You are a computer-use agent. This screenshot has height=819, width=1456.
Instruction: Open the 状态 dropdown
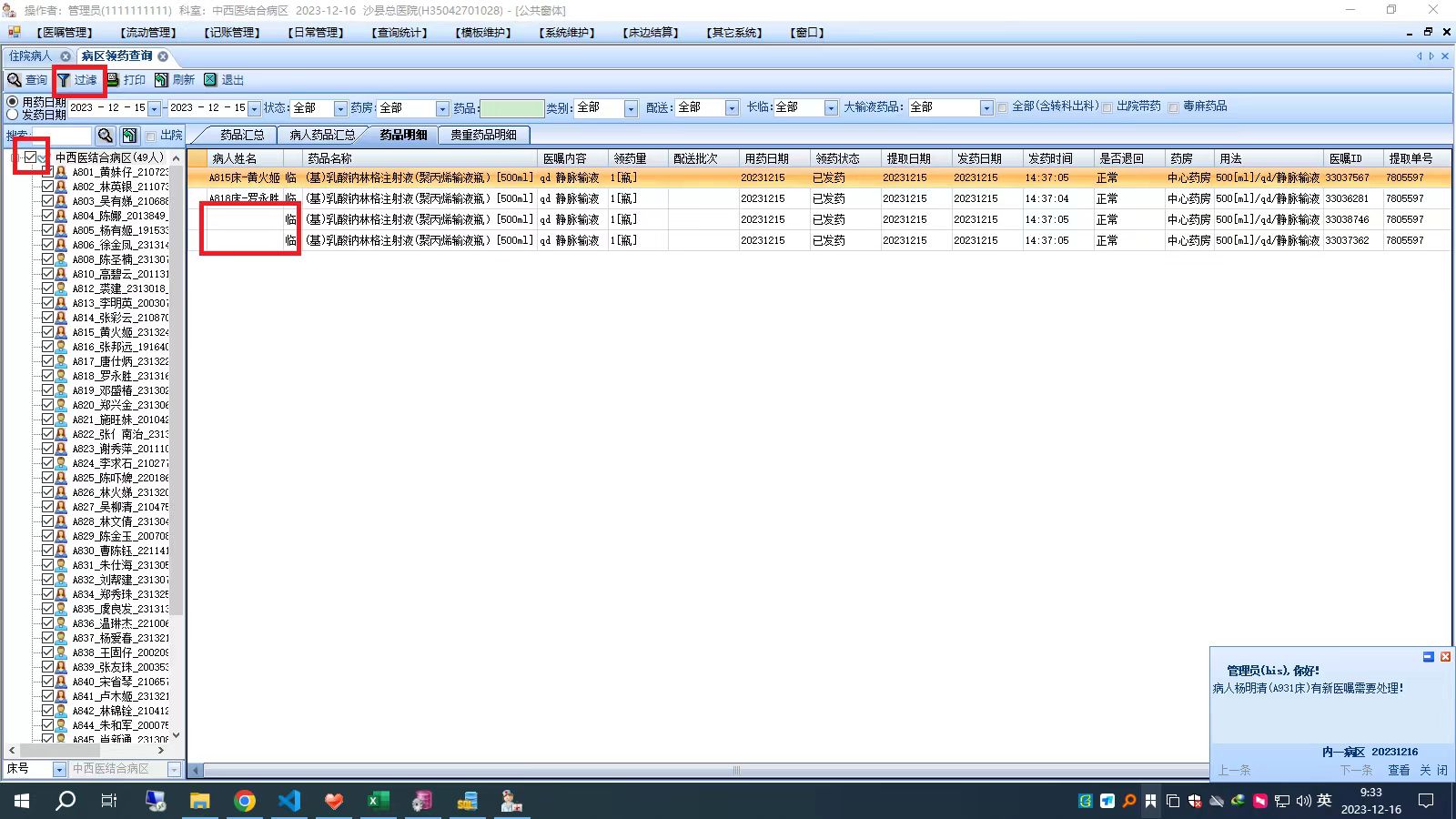[x=340, y=108]
